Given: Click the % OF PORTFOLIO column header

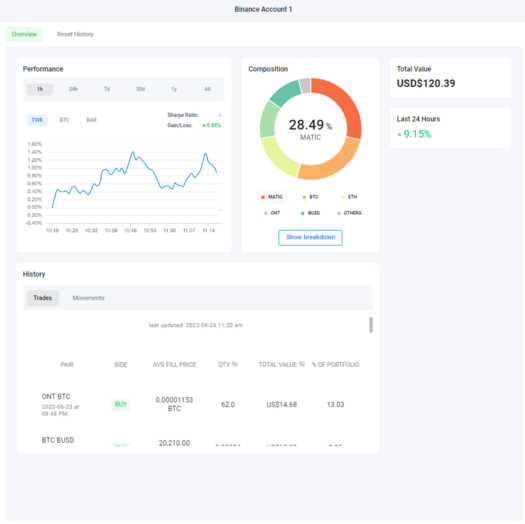Looking at the screenshot, I should pyautogui.click(x=335, y=364).
